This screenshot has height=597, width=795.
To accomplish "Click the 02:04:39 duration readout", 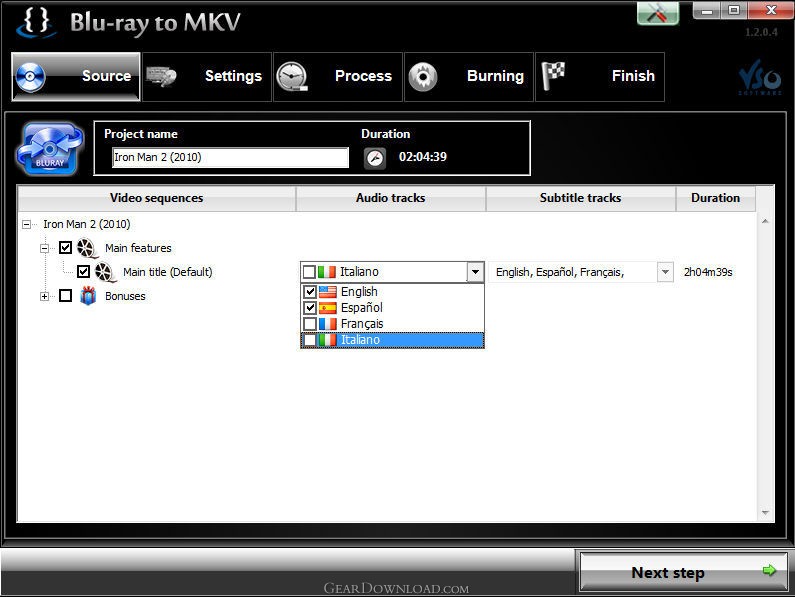I will [423, 157].
